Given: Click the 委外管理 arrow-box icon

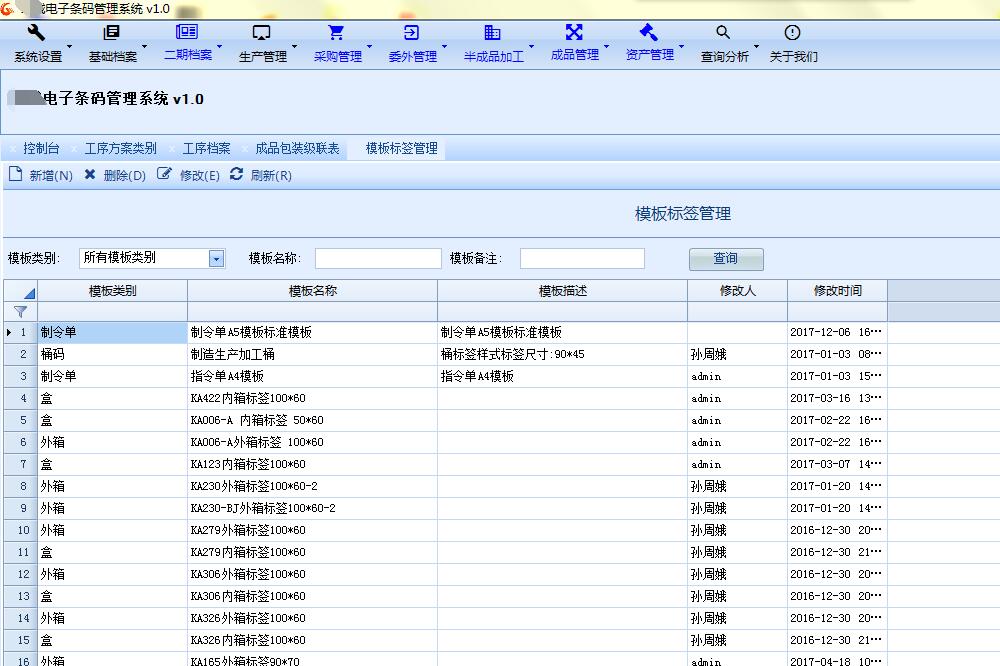Looking at the screenshot, I should pyautogui.click(x=411, y=33).
